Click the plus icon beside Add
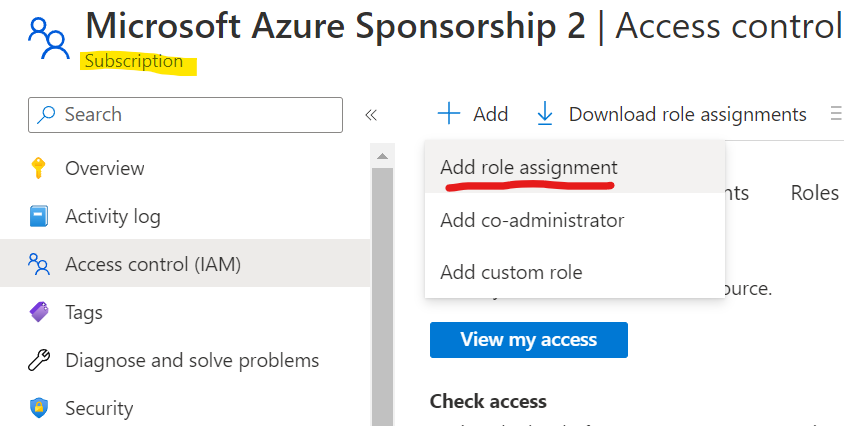The image size is (844, 426). click(448, 114)
